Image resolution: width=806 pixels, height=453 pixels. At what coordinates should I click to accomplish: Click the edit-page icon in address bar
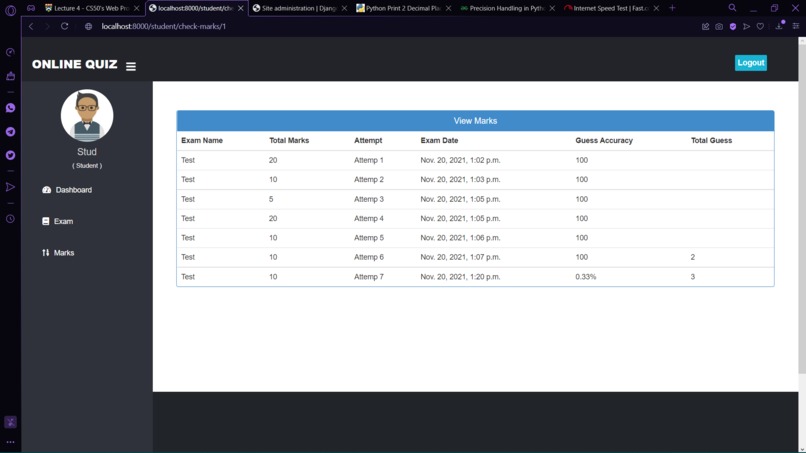point(705,26)
